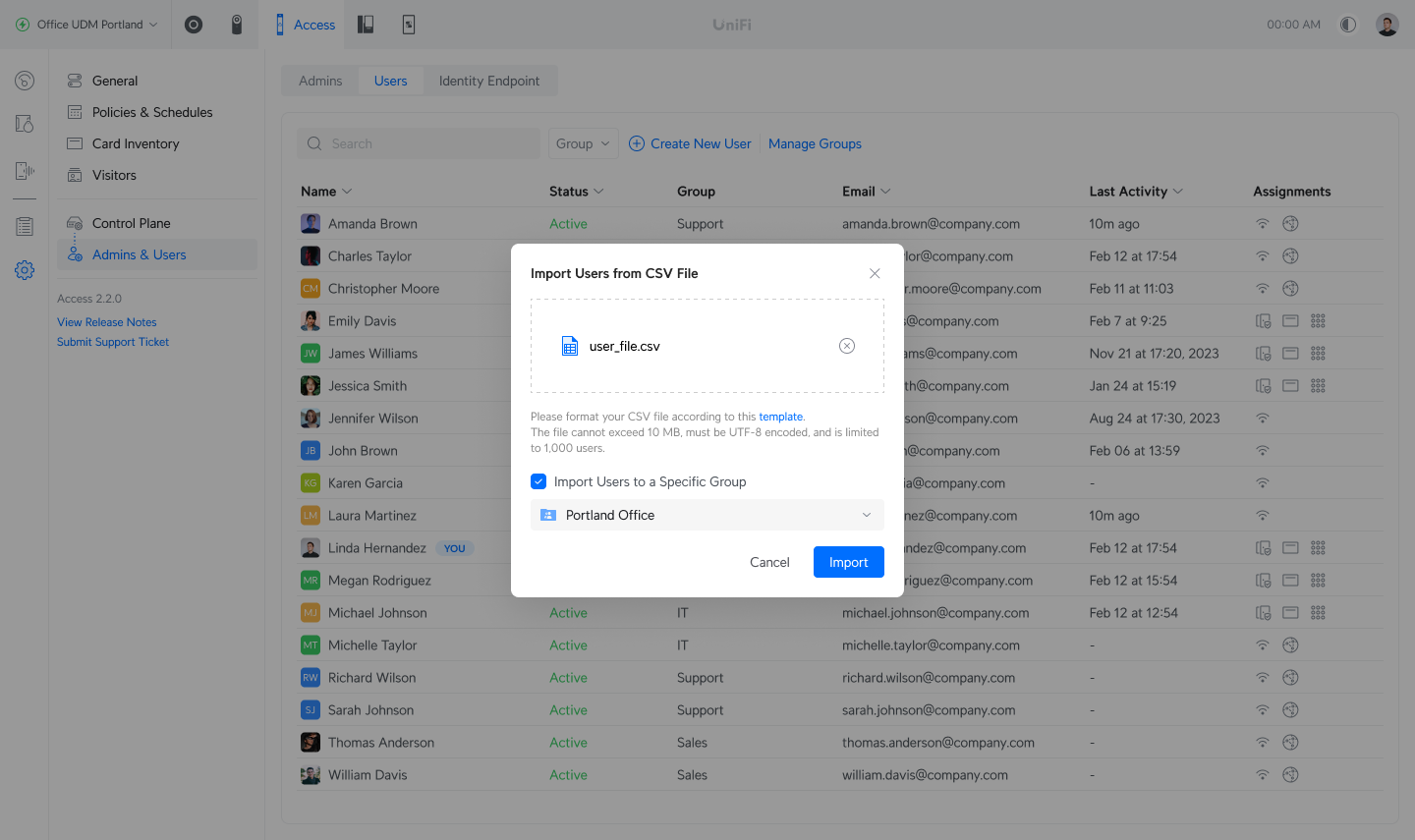
Task: Click the Import button
Action: tap(849, 562)
